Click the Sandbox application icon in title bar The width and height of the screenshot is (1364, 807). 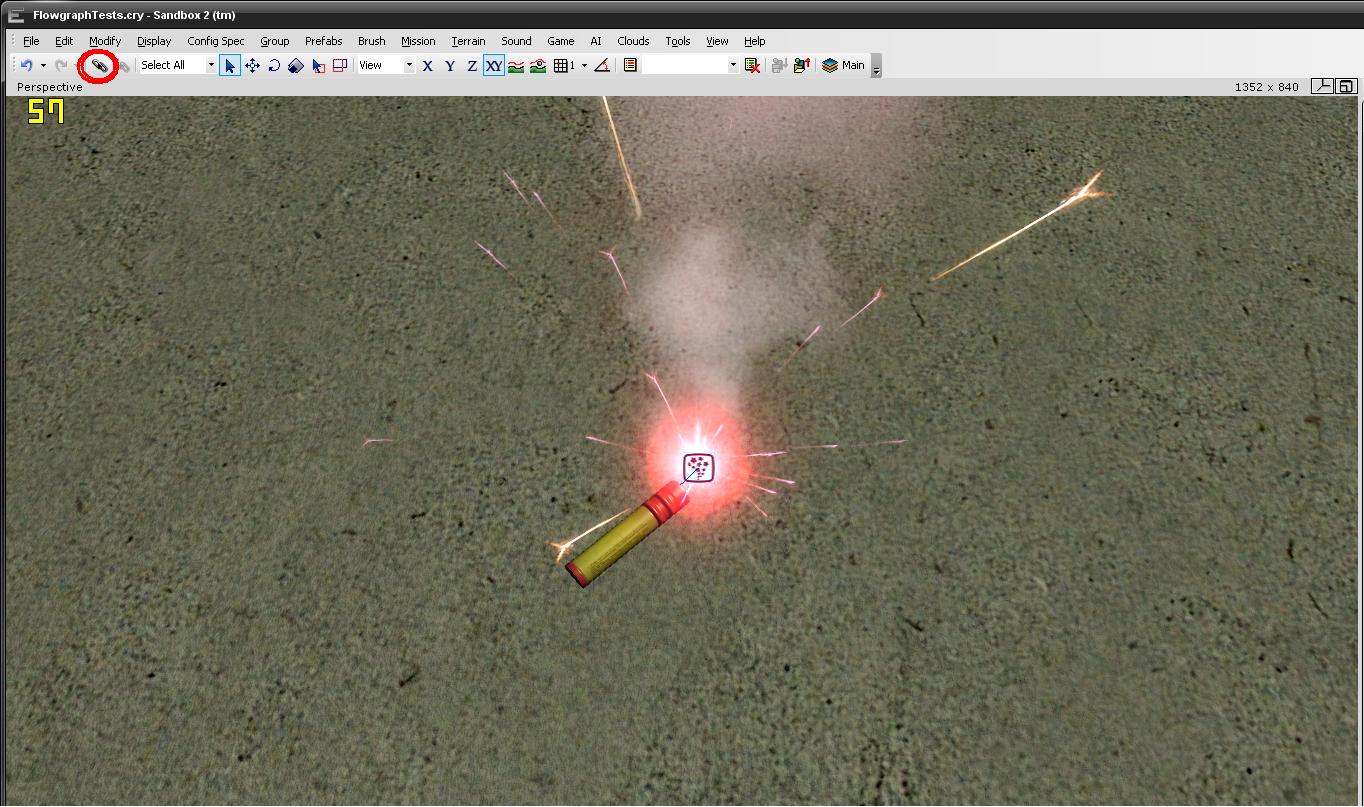coord(16,15)
